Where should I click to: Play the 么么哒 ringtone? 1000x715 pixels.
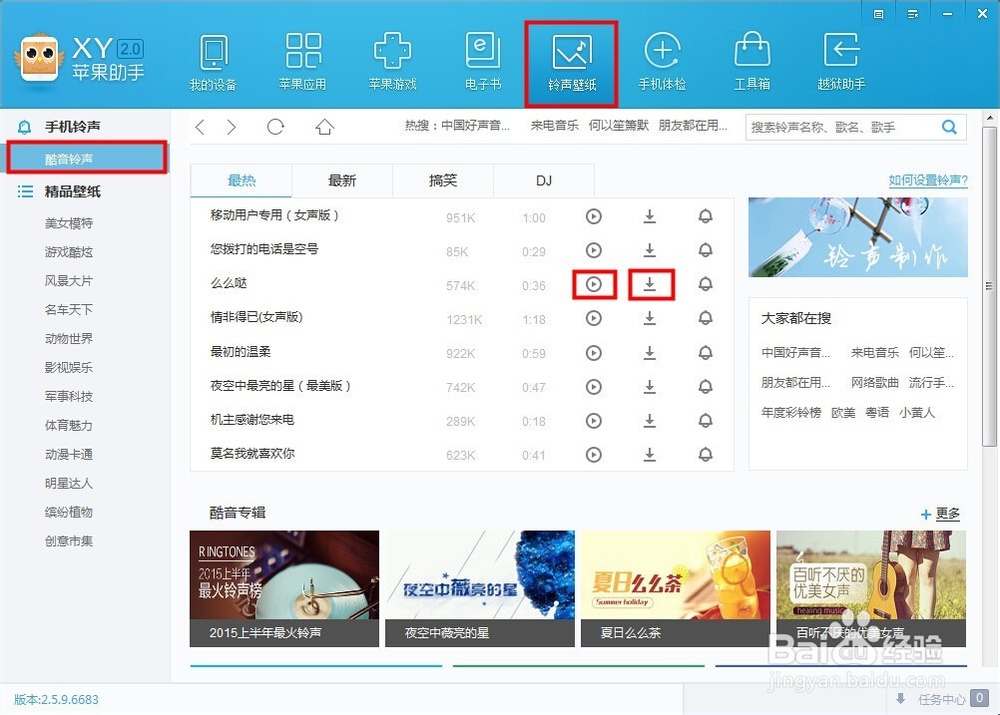pyautogui.click(x=594, y=284)
